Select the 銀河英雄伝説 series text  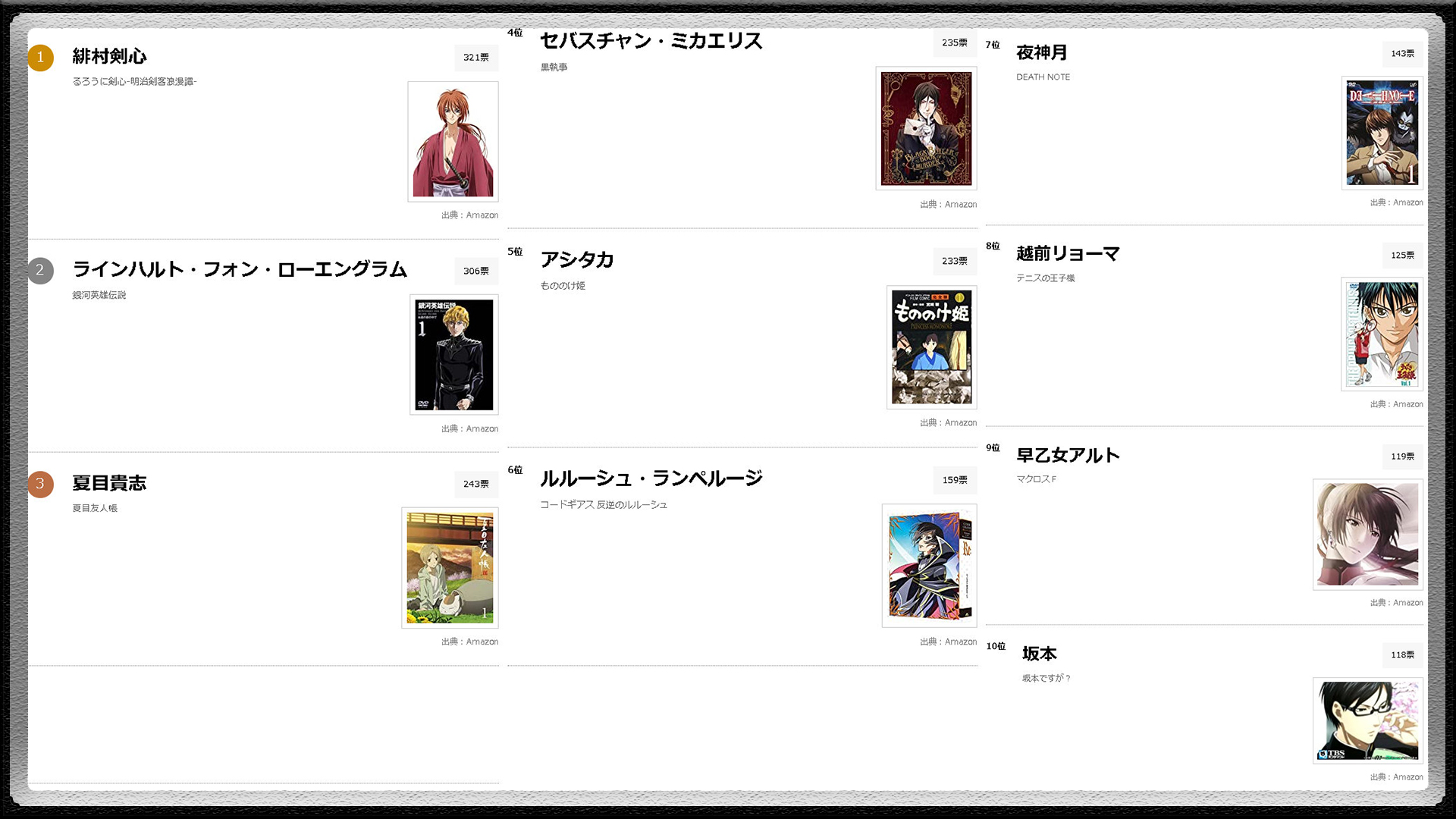pos(99,295)
